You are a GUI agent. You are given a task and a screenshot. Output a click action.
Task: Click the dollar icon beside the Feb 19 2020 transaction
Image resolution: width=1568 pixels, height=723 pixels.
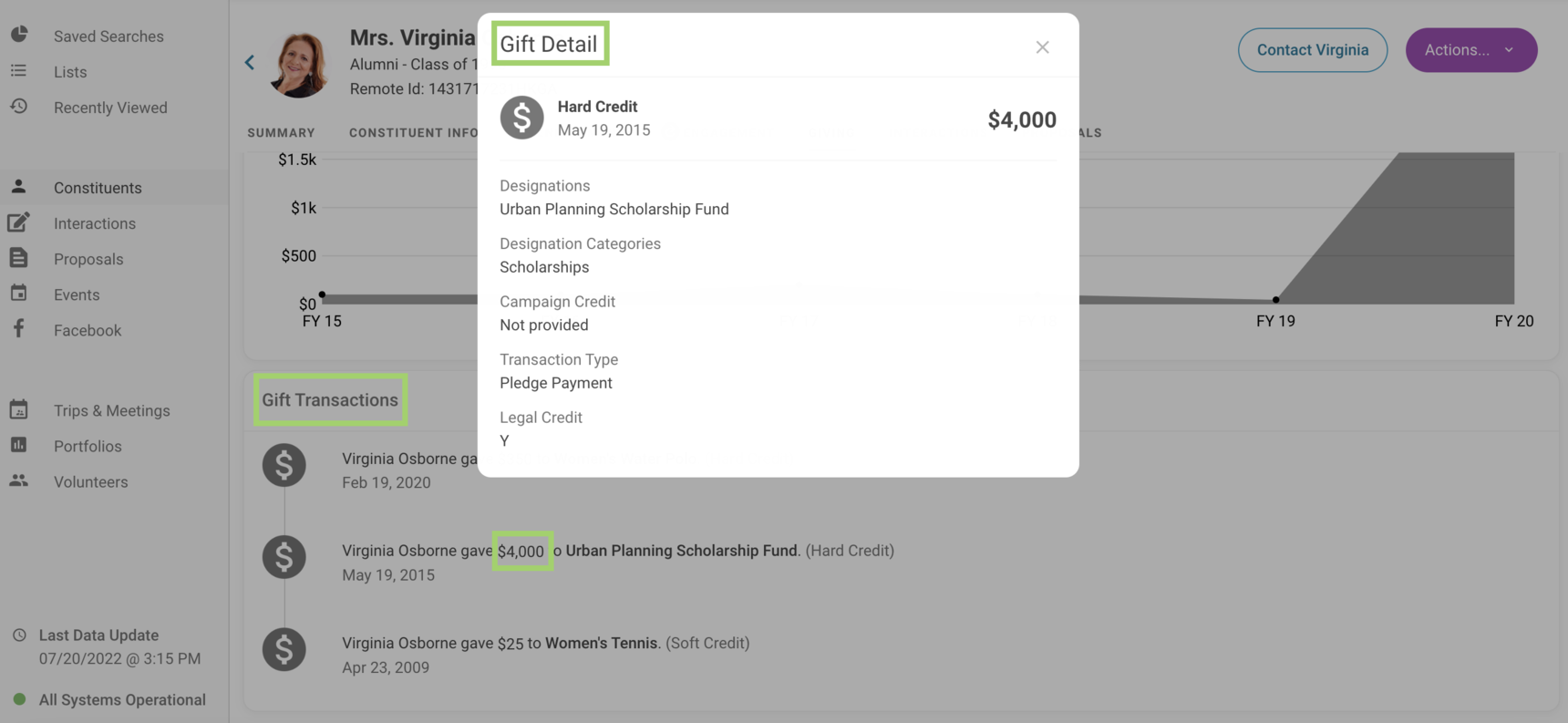coord(284,465)
